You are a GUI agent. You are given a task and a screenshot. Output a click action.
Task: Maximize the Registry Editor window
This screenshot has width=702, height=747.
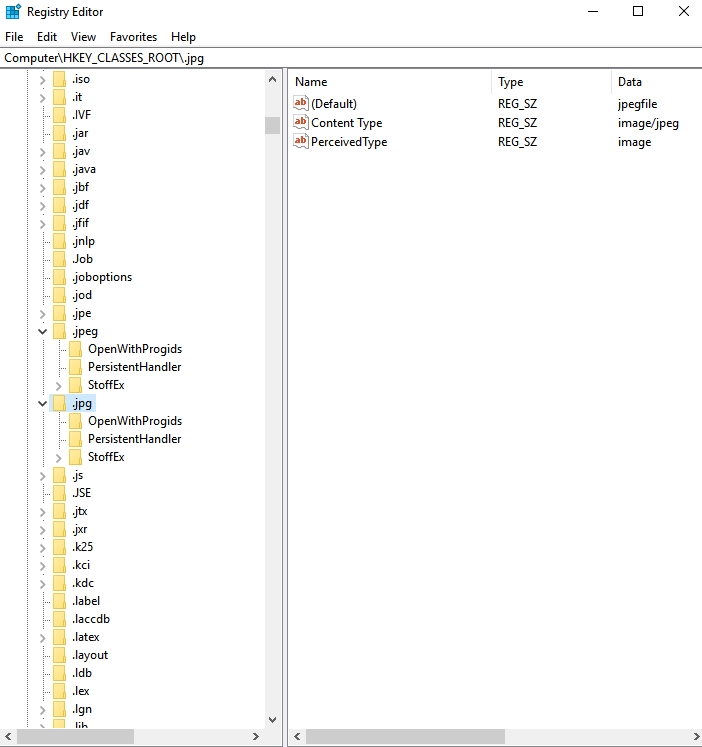638,11
